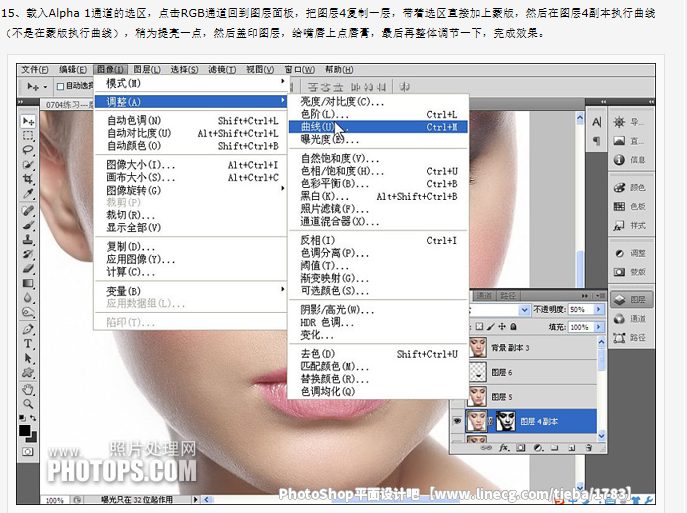Screen dimensions: 687x513
Task: Click the layer style fx button
Action: tap(504, 448)
